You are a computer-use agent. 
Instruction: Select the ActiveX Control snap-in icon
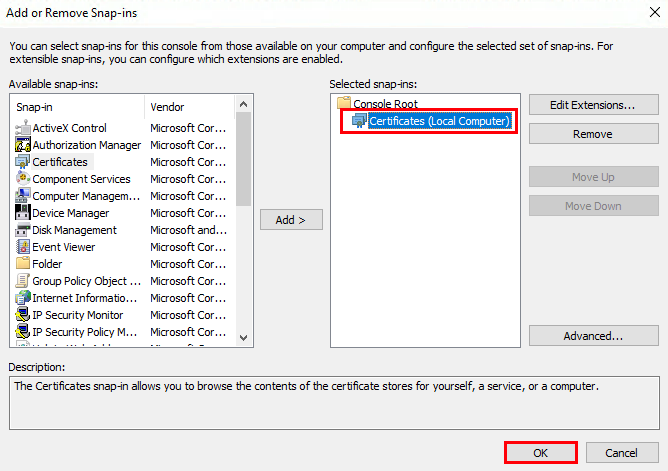(23, 128)
